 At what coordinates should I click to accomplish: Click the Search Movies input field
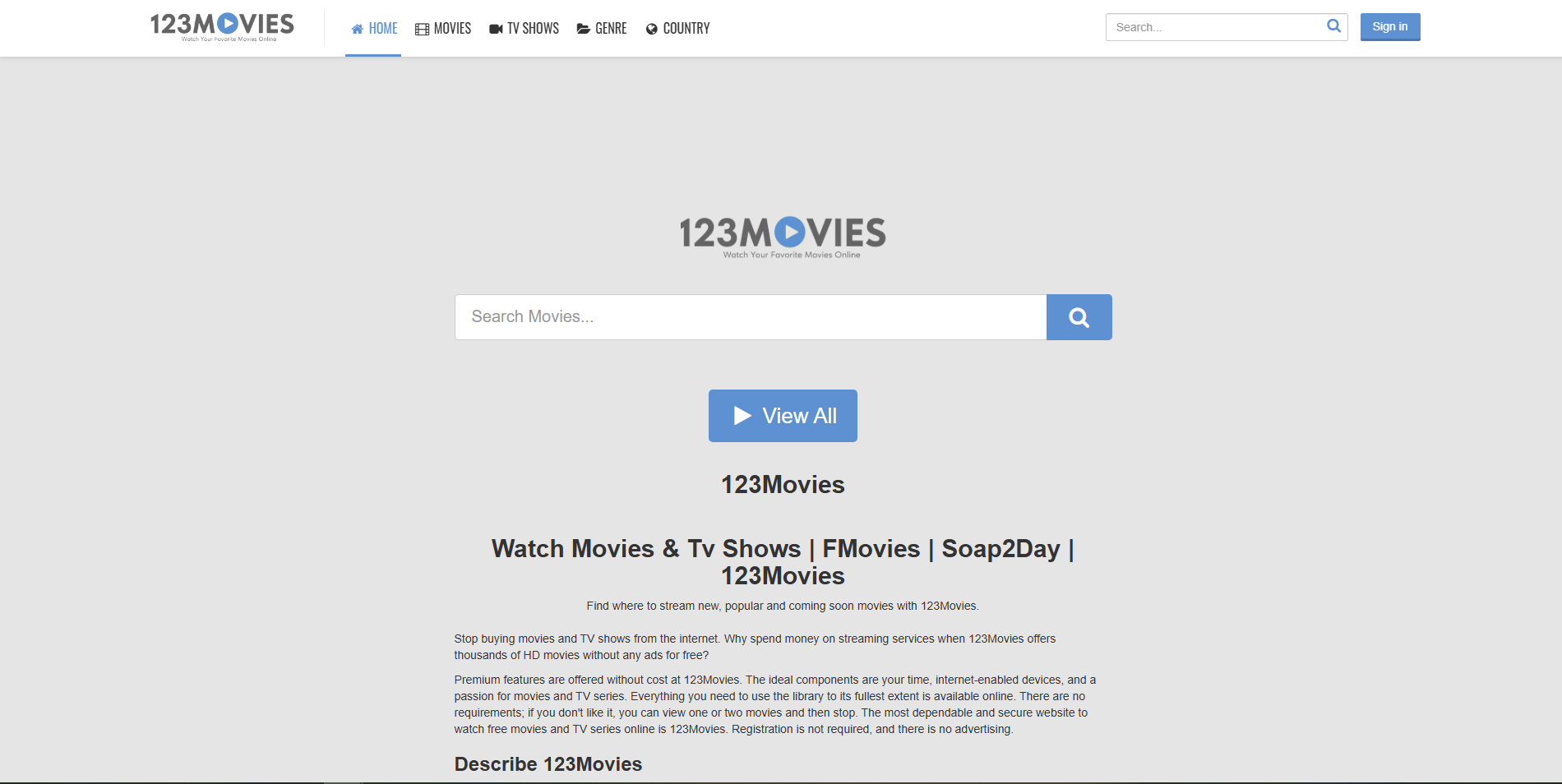[750, 316]
